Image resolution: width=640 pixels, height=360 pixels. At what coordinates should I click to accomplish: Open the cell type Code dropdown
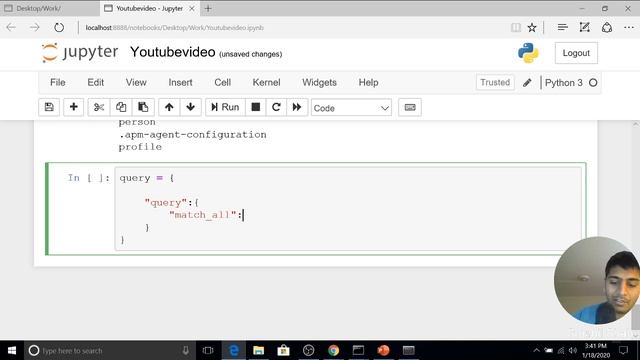coord(351,108)
